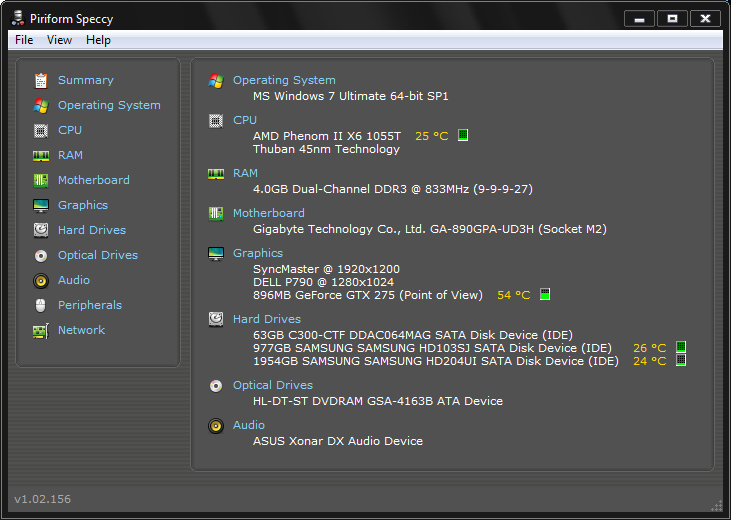Click the Motherboard heading in summary panel

coord(269,213)
